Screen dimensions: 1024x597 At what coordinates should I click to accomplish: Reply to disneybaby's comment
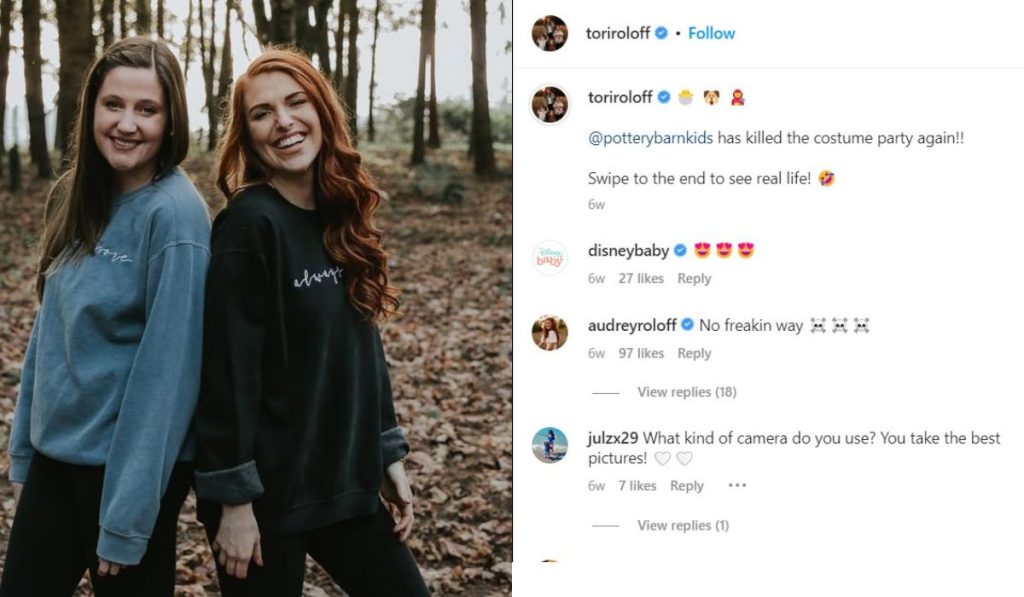[694, 279]
